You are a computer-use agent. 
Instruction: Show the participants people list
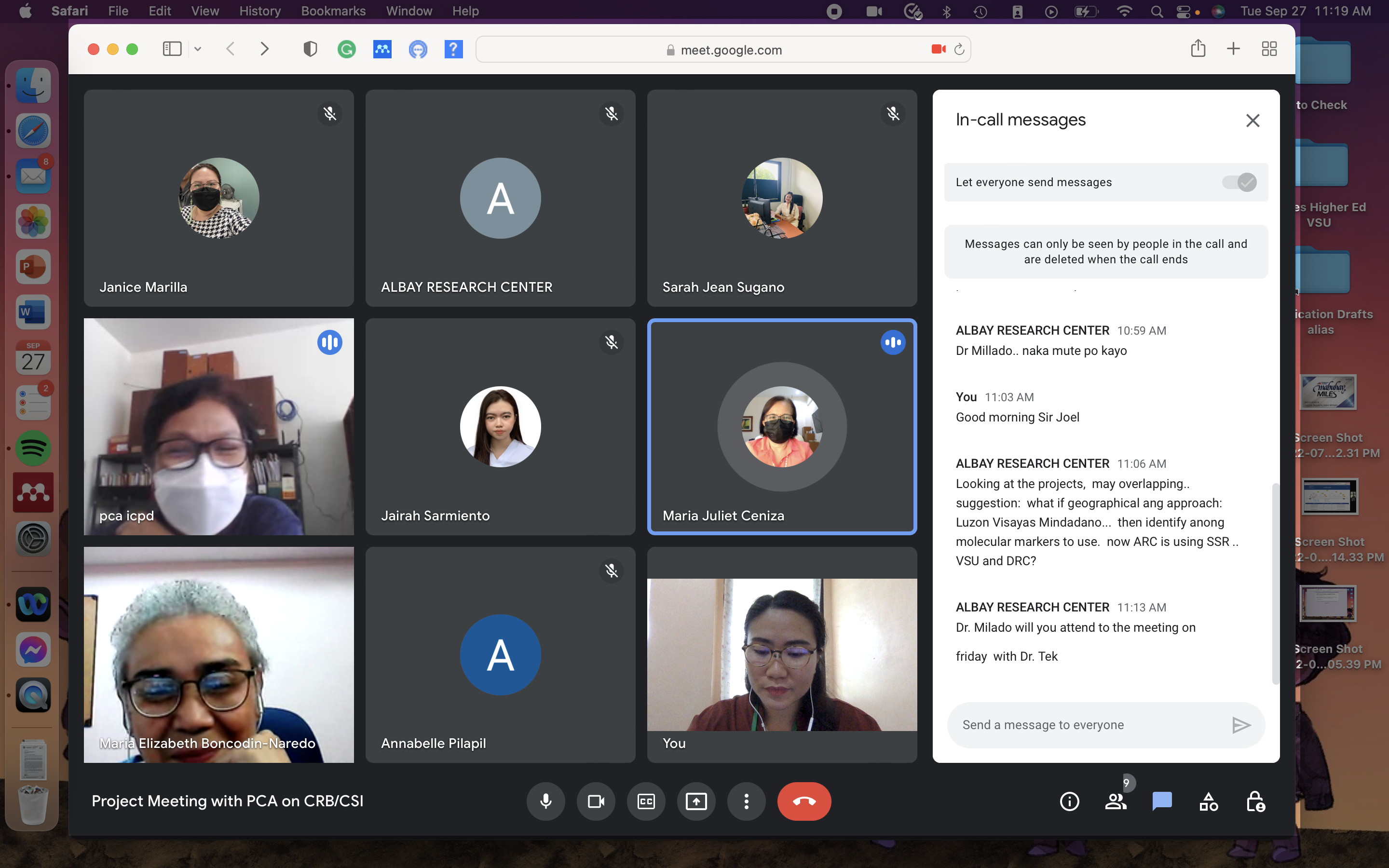(x=1115, y=801)
